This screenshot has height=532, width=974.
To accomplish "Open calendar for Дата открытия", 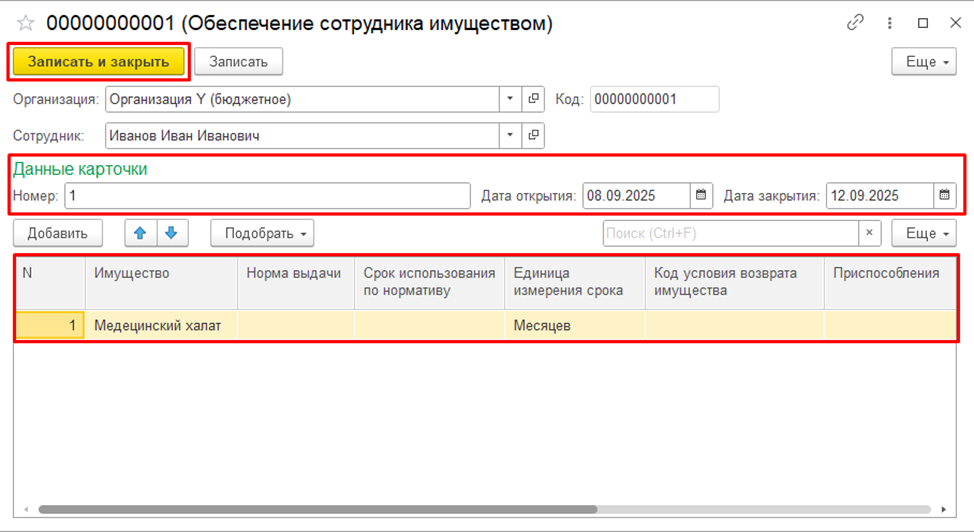I will [x=701, y=195].
